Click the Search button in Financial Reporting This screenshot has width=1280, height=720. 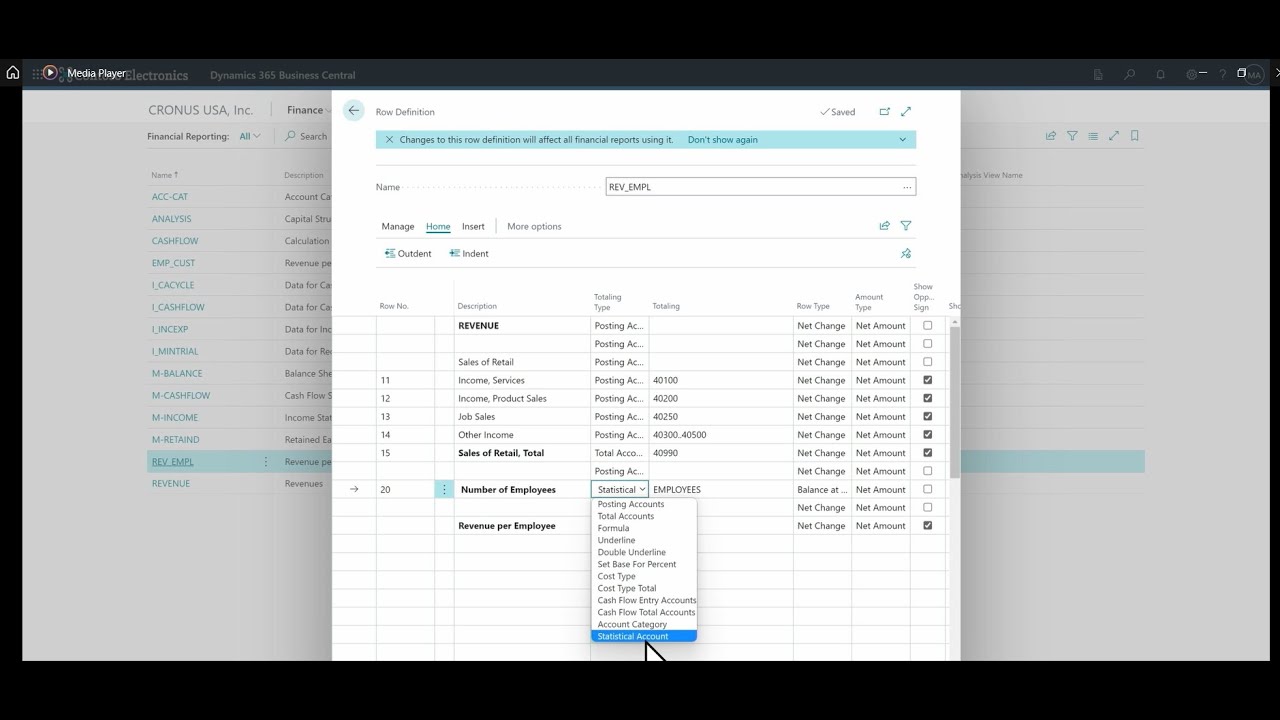[x=306, y=136]
